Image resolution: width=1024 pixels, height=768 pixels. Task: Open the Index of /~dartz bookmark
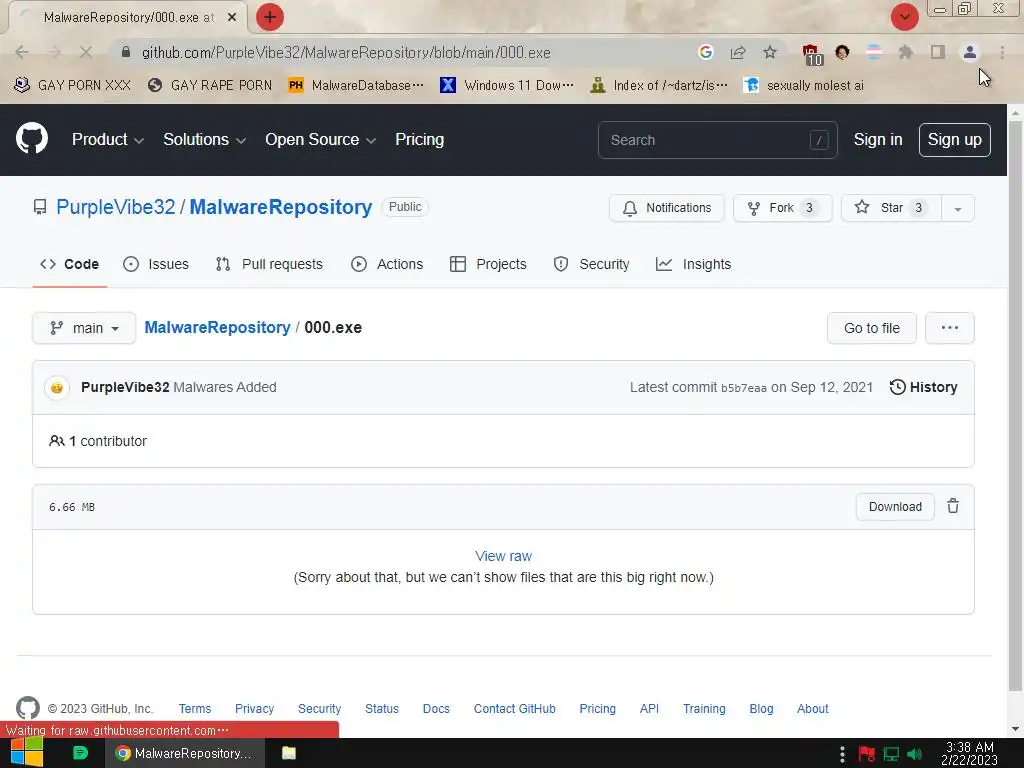coord(658,85)
